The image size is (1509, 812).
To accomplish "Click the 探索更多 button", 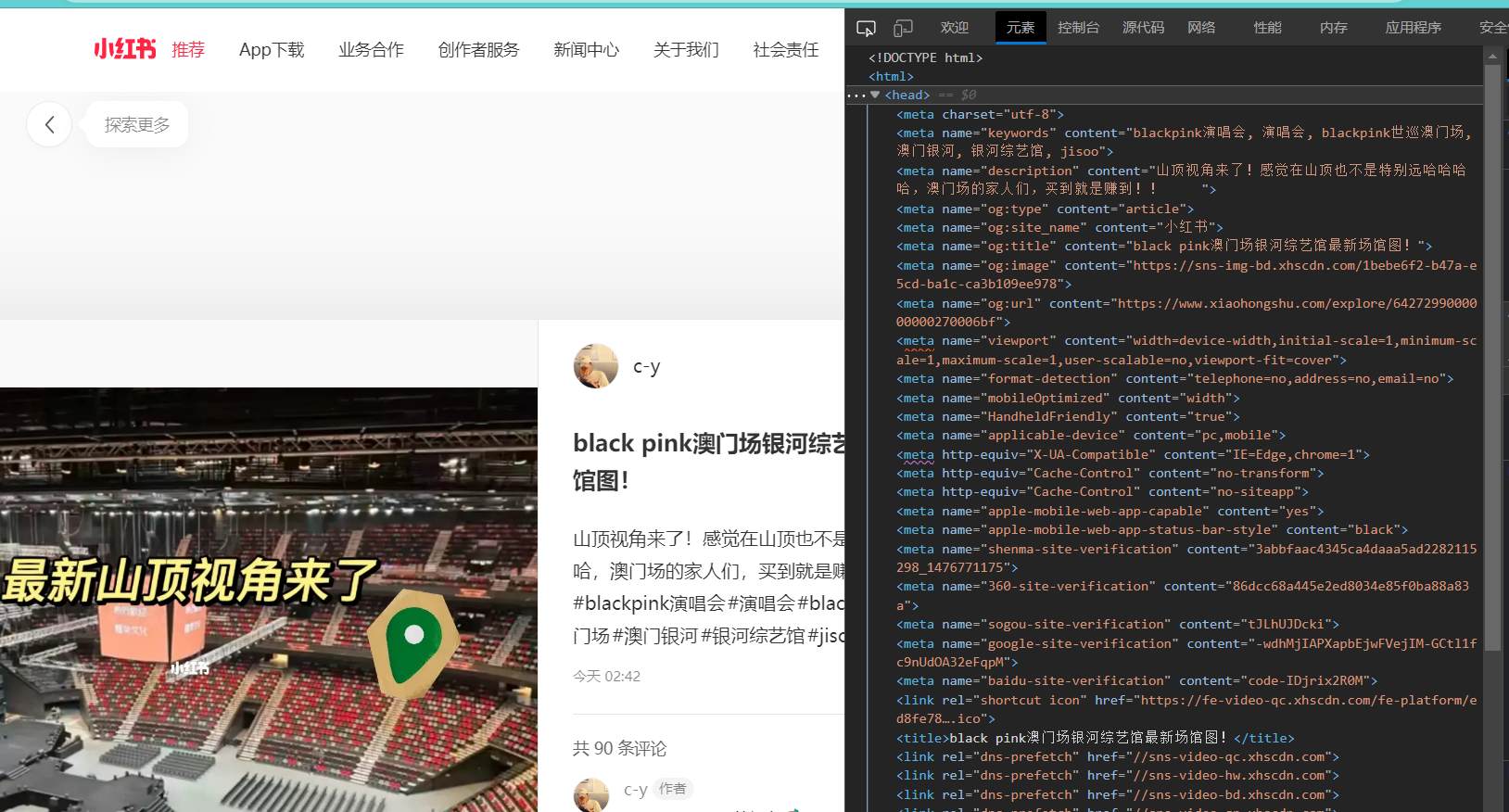I will pyautogui.click(x=137, y=124).
